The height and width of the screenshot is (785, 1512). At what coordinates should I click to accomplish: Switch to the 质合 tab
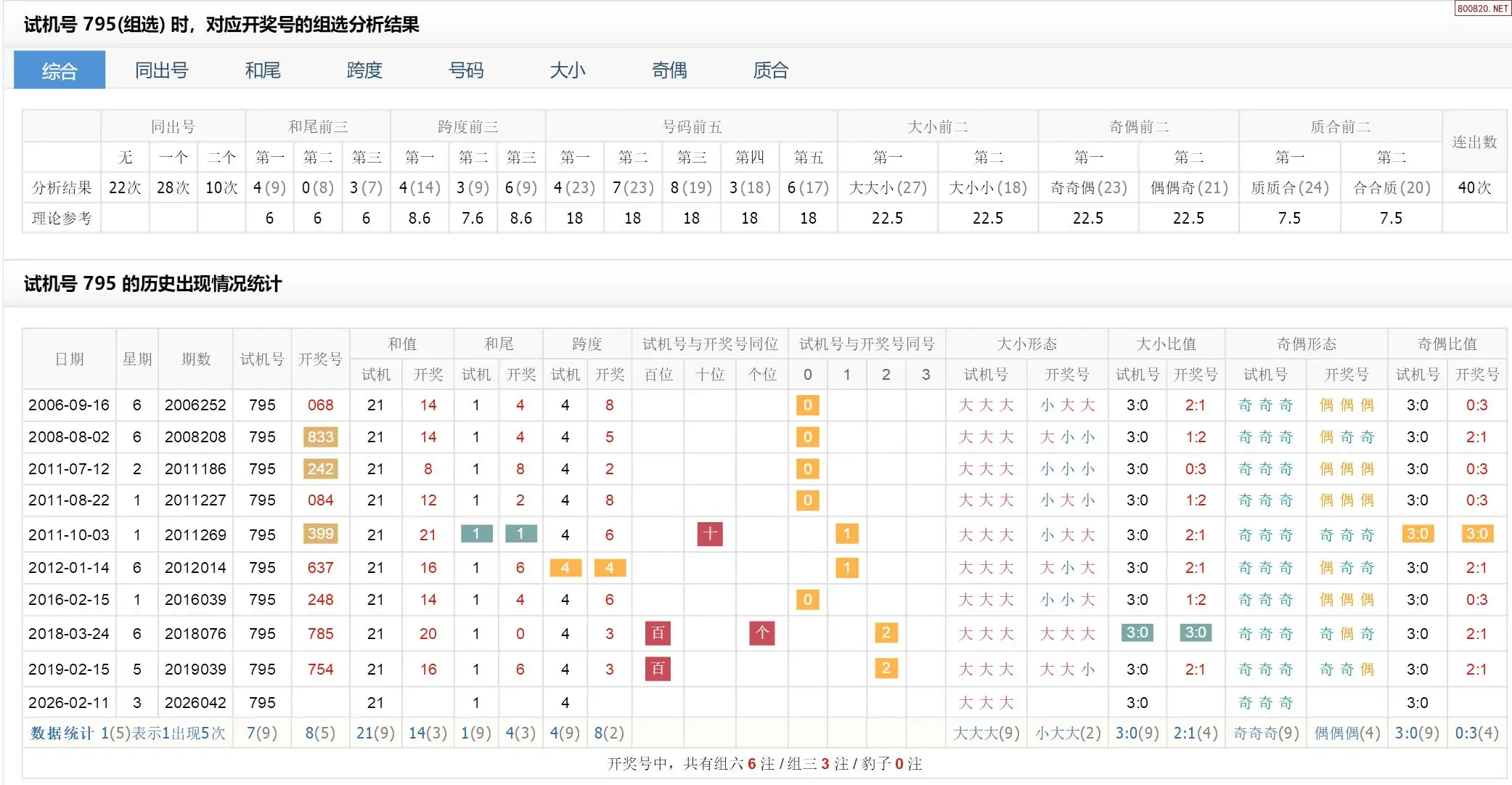pos(771,70)
